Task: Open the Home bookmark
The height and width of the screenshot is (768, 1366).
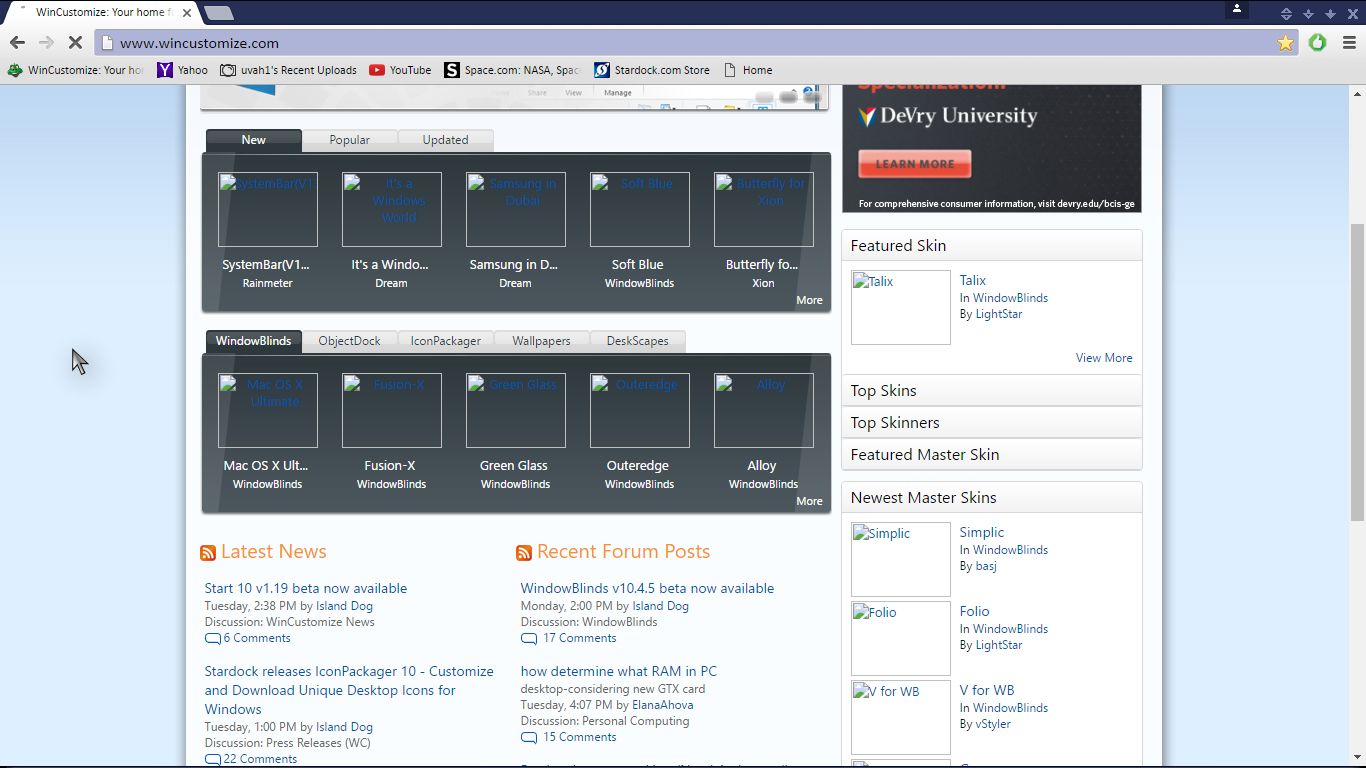Action: 747,70
